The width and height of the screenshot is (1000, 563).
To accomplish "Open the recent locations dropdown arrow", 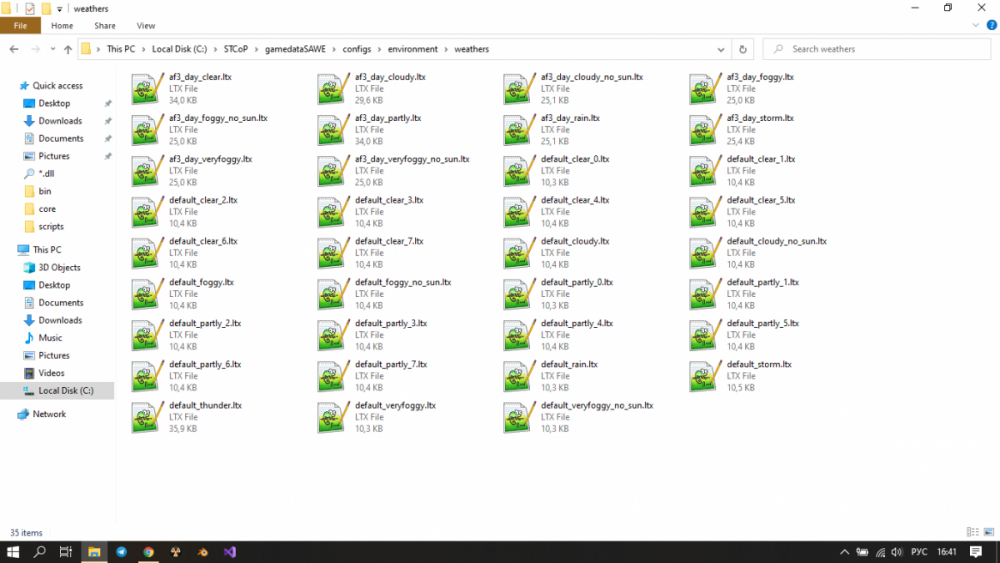I will point(52,49).
